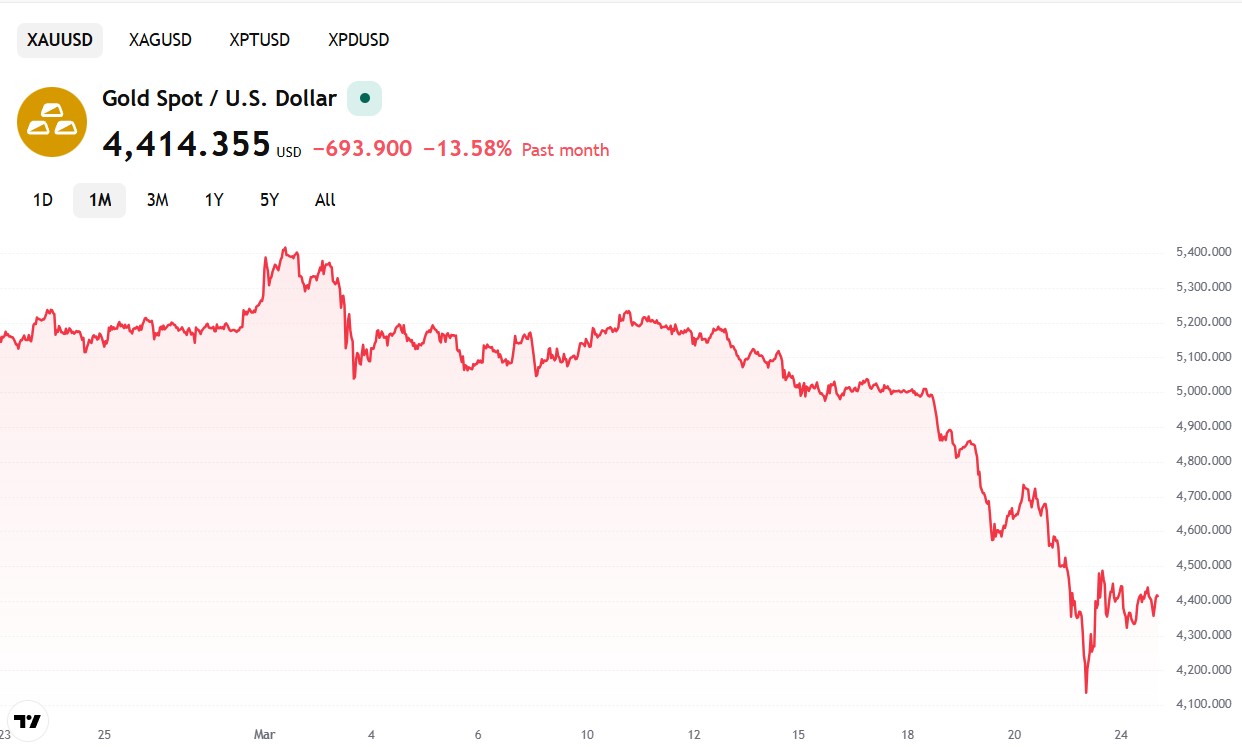Switch to the XPTUSD platinum tab
Image resolution: width=1242 pixels, height=747 pixels.
click(x=259, y=40)
